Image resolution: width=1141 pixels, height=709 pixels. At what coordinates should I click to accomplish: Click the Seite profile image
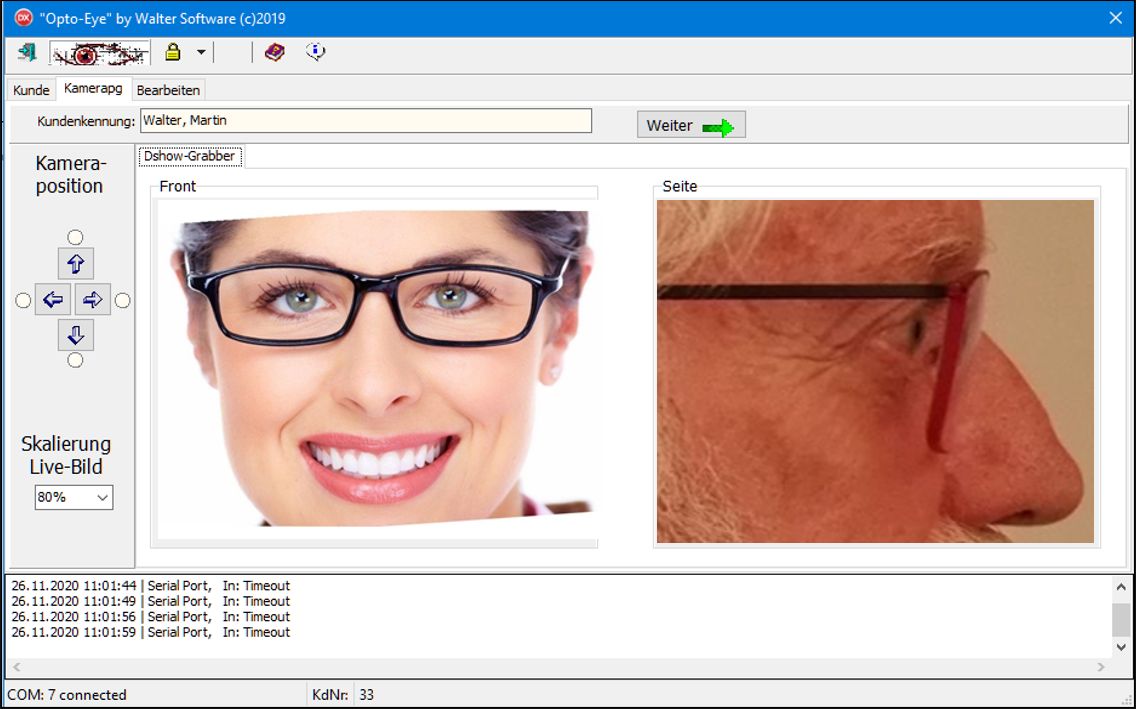pyautogui.click(x=875, y=371)
